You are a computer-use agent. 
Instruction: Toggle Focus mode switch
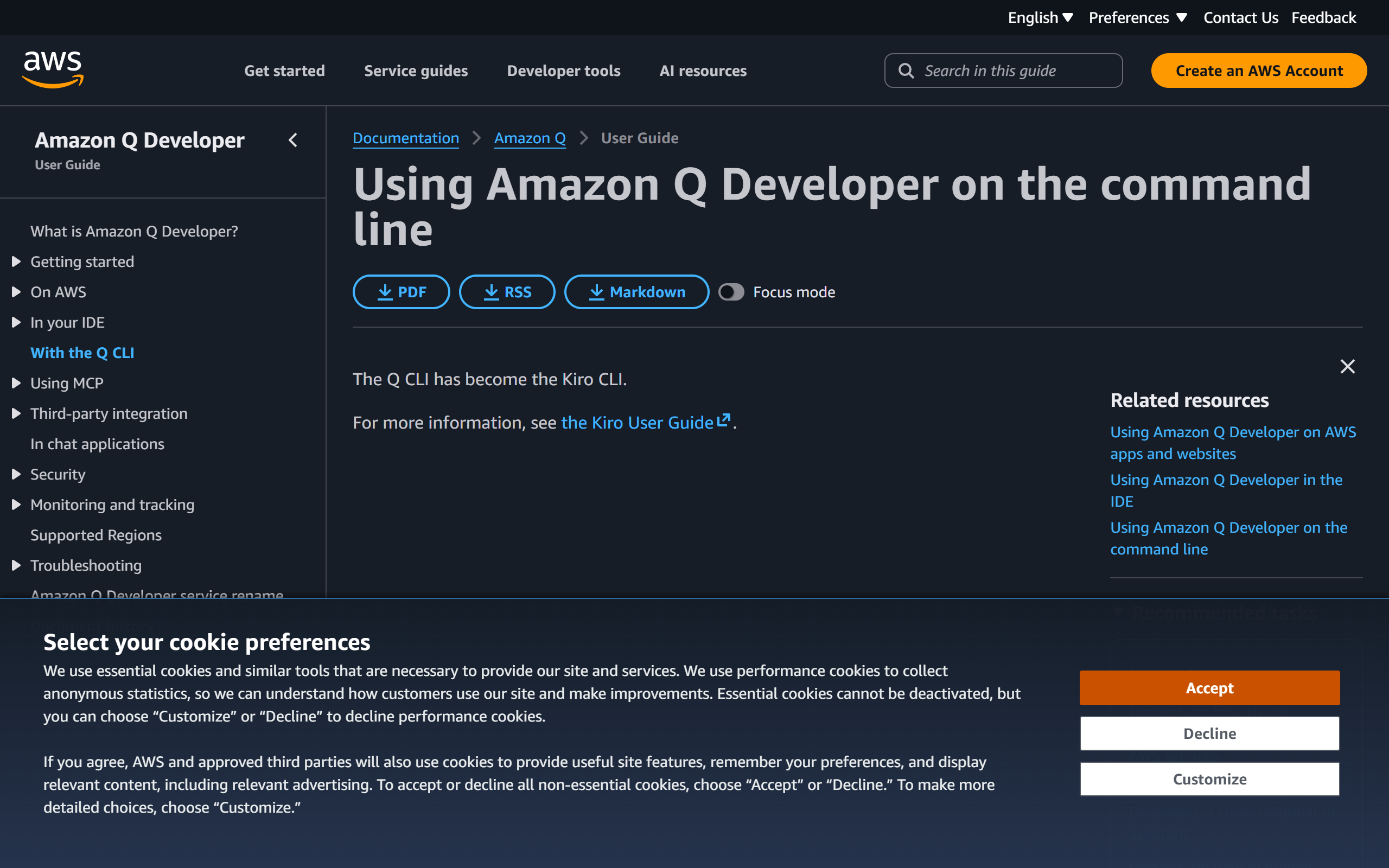click(x=731, y=292)
